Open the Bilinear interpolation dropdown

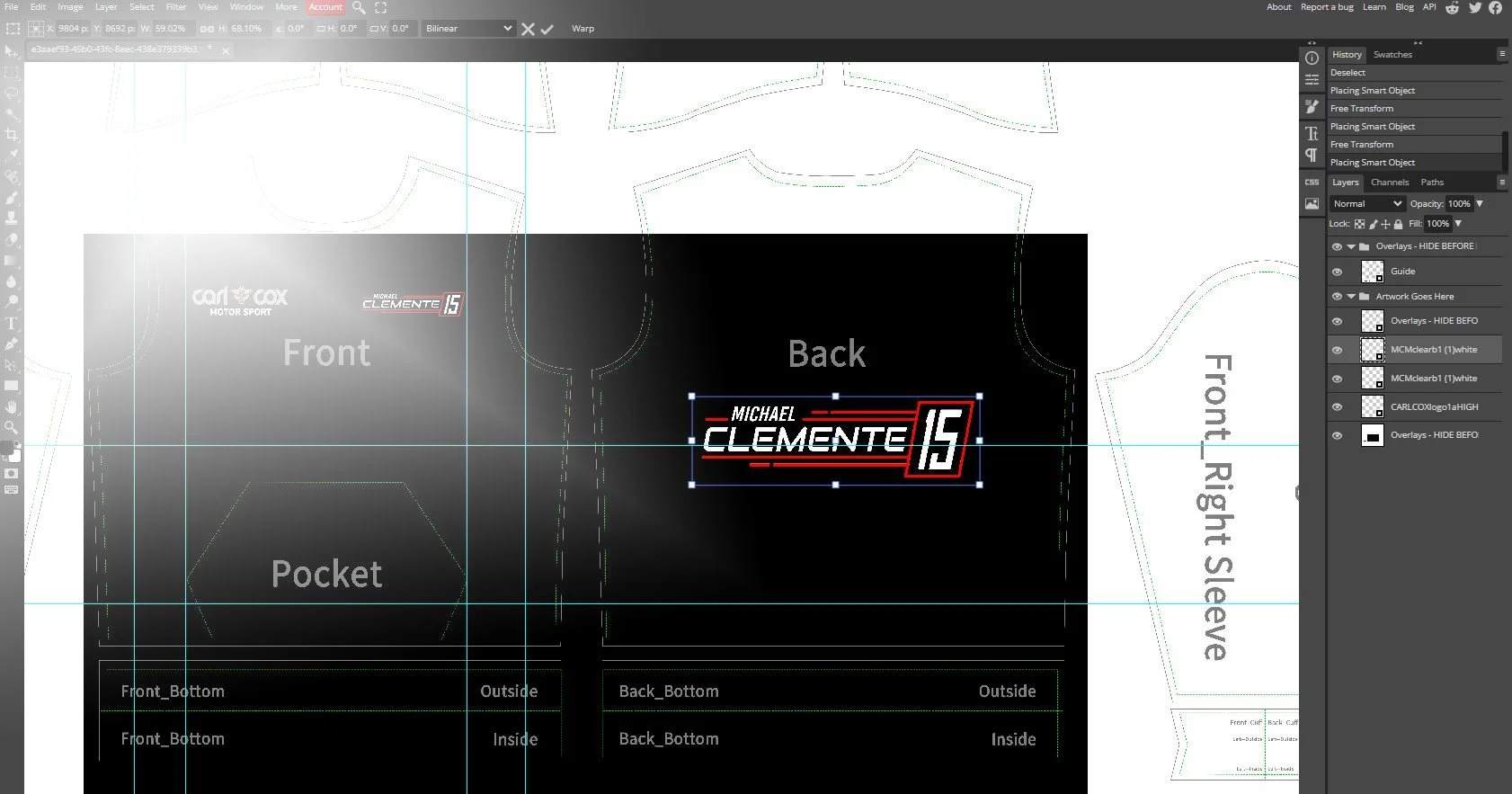coord(467,29)
